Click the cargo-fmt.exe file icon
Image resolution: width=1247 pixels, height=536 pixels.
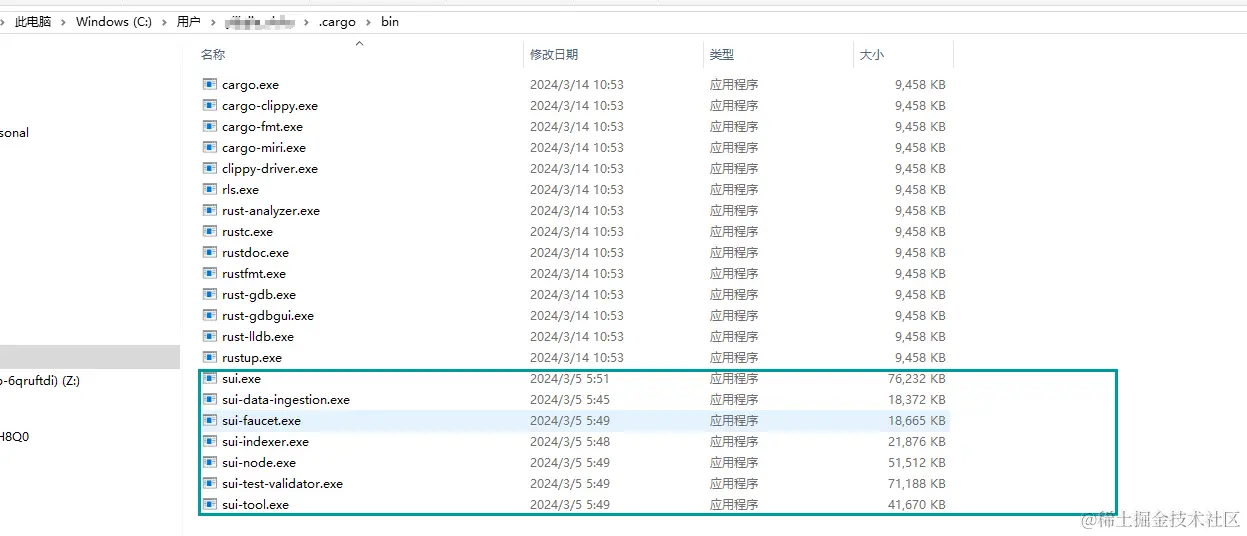coord(210,127)
